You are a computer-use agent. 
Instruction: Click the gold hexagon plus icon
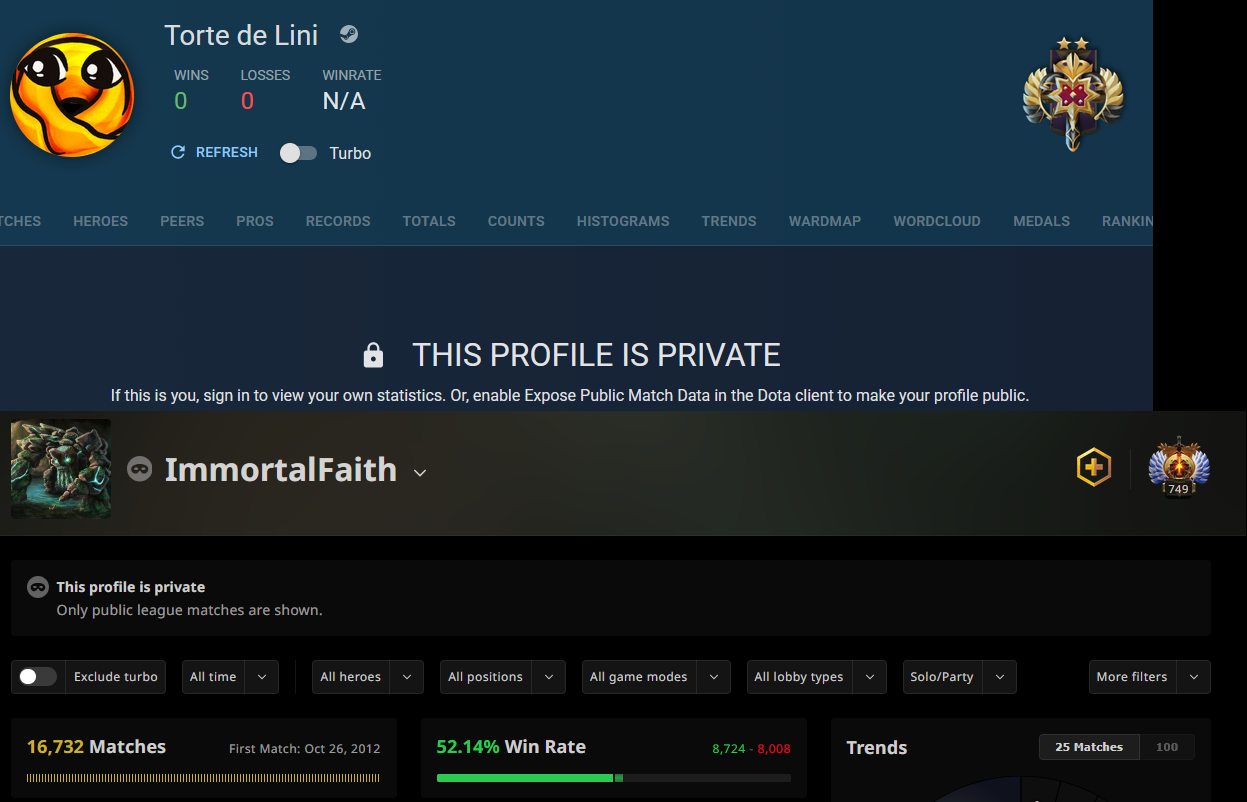[1094, 467]
